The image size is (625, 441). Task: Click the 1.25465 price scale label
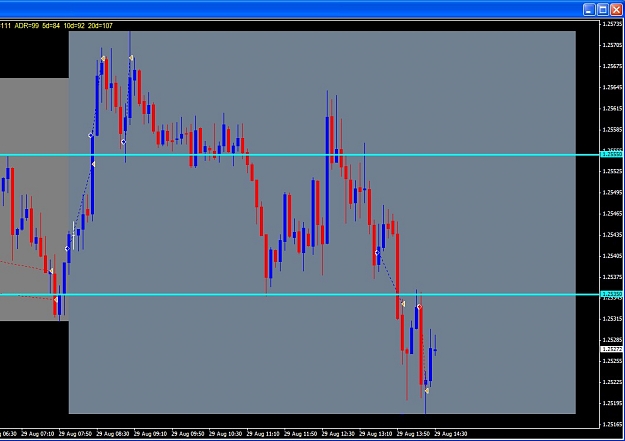[612, 213]
